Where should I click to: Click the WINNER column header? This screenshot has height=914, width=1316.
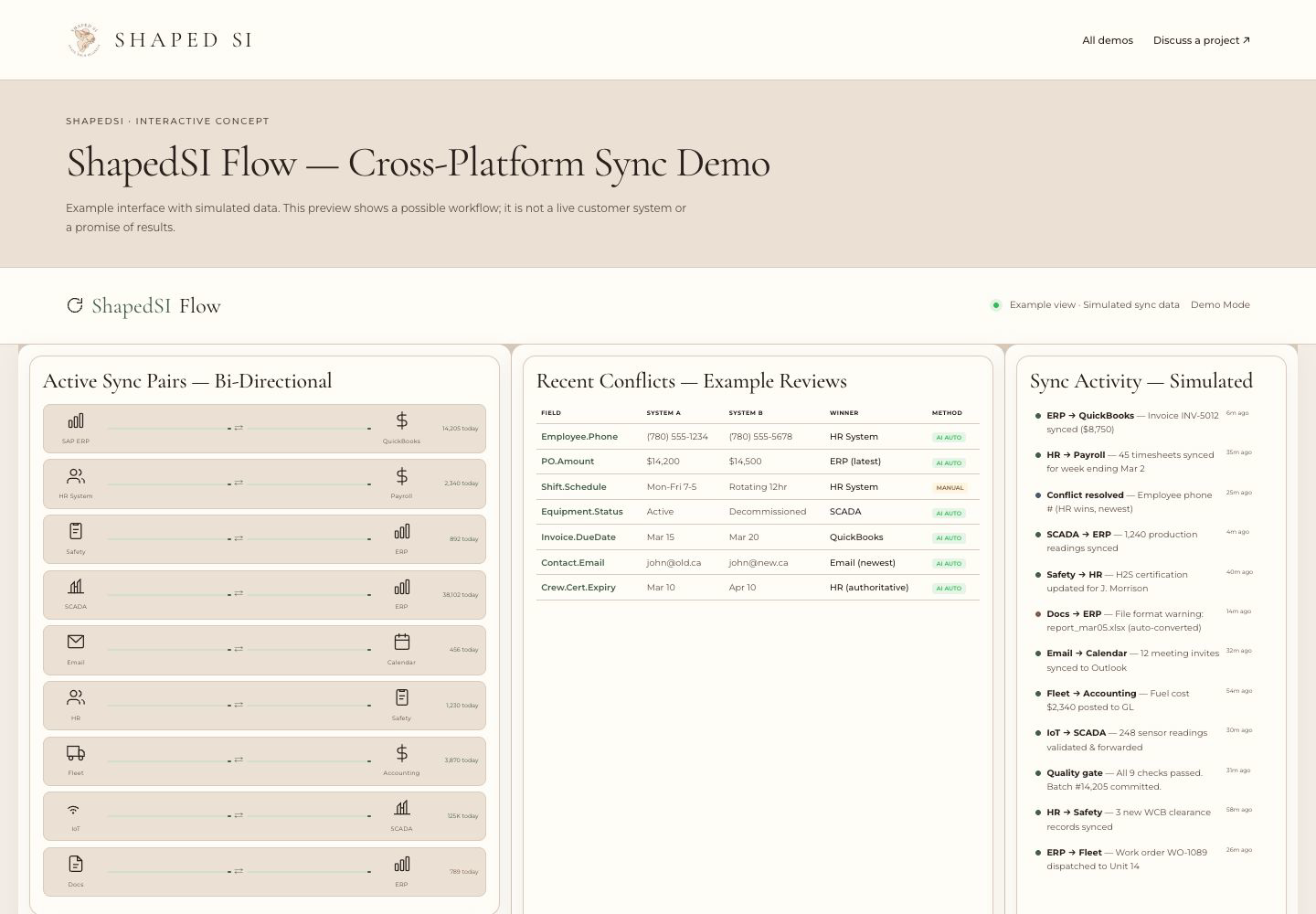tap(844, 413)
